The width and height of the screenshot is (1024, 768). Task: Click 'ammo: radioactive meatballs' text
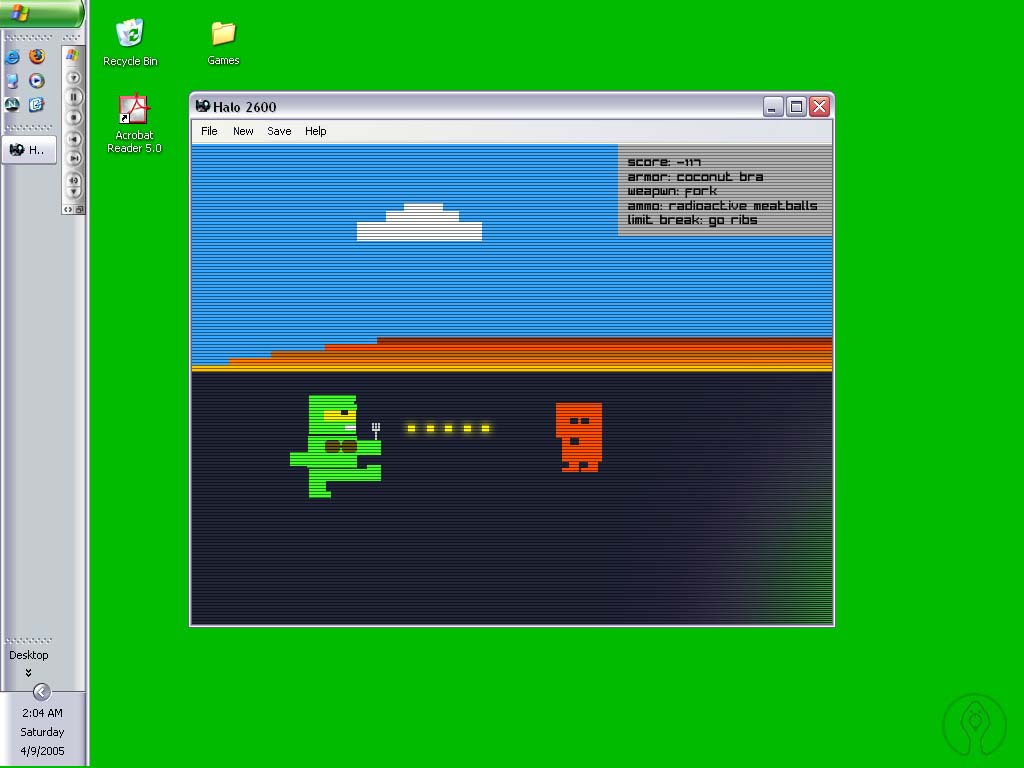click(x=722, y=205)
